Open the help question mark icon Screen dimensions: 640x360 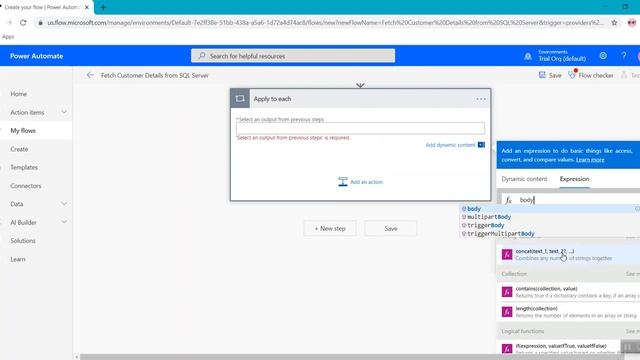pyautogui.click(x=623, y=56)
